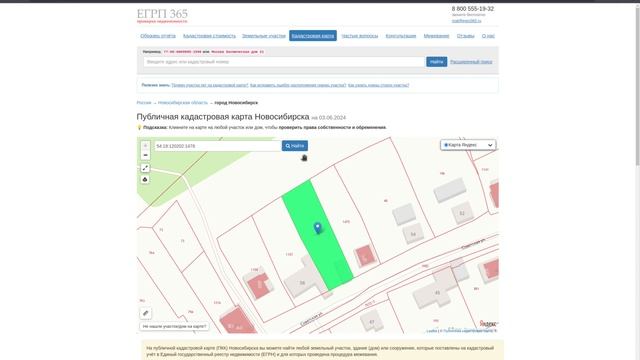Open the Кадастровая карта tab
The height and width of the screenshot is (360, 640).
pos(313,36)
